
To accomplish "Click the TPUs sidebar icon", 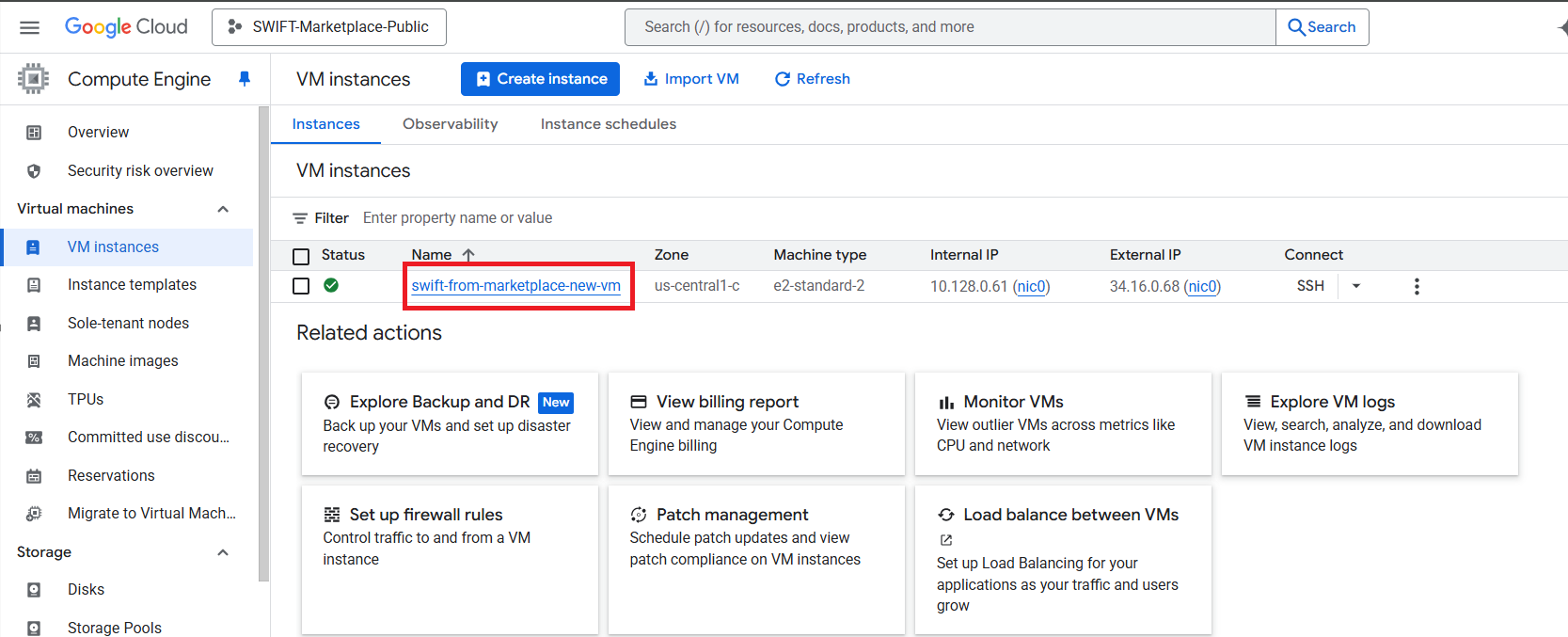I will pos(34,400).
